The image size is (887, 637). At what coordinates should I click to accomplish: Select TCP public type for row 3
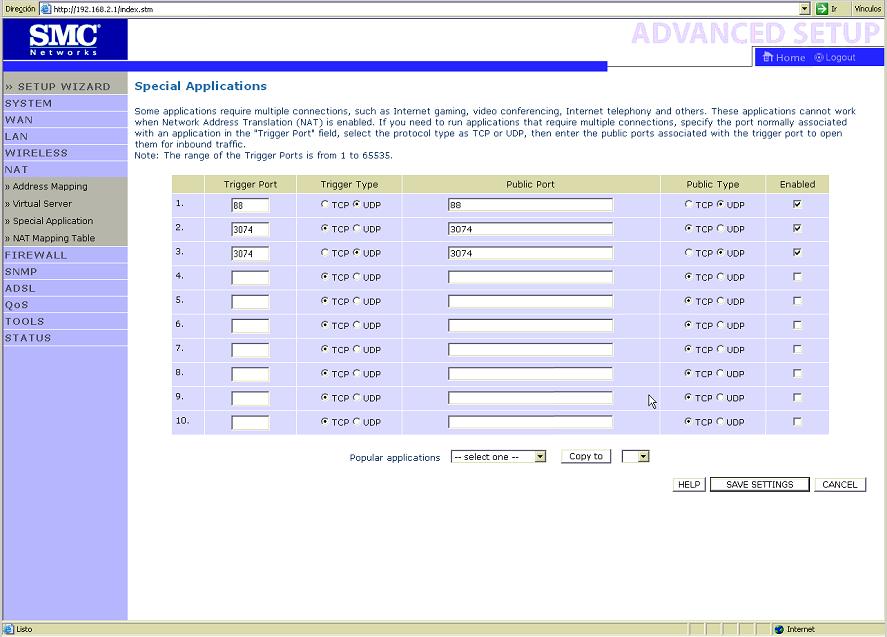pyautogui.click(x=688, y=252)
